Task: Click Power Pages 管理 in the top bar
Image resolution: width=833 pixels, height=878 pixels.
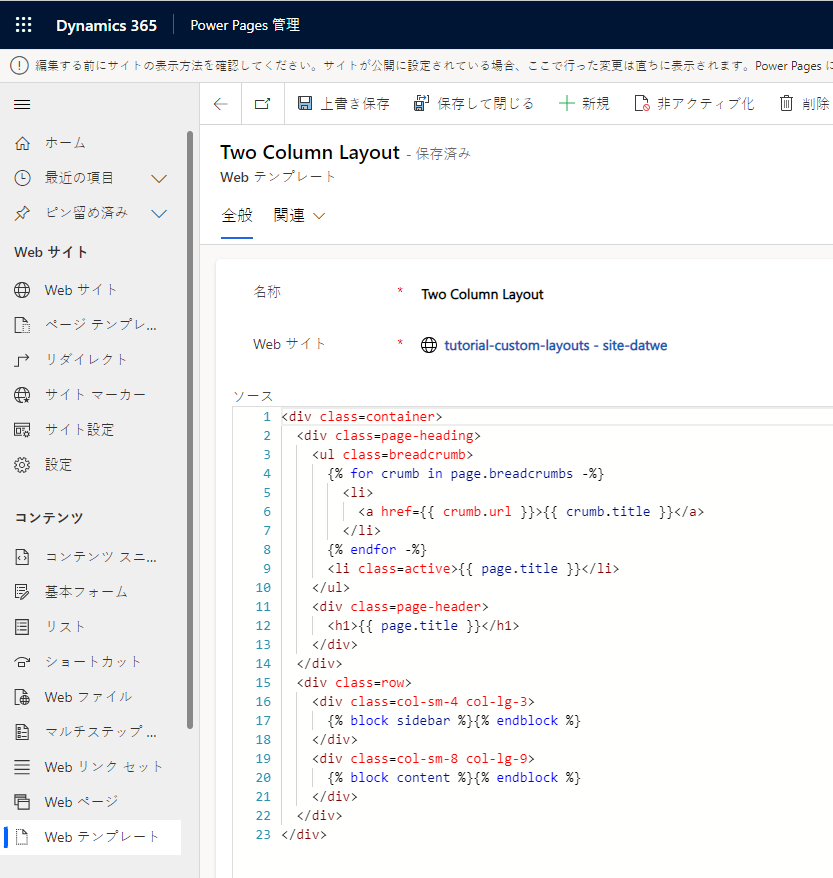Action: tap(244, 25)
